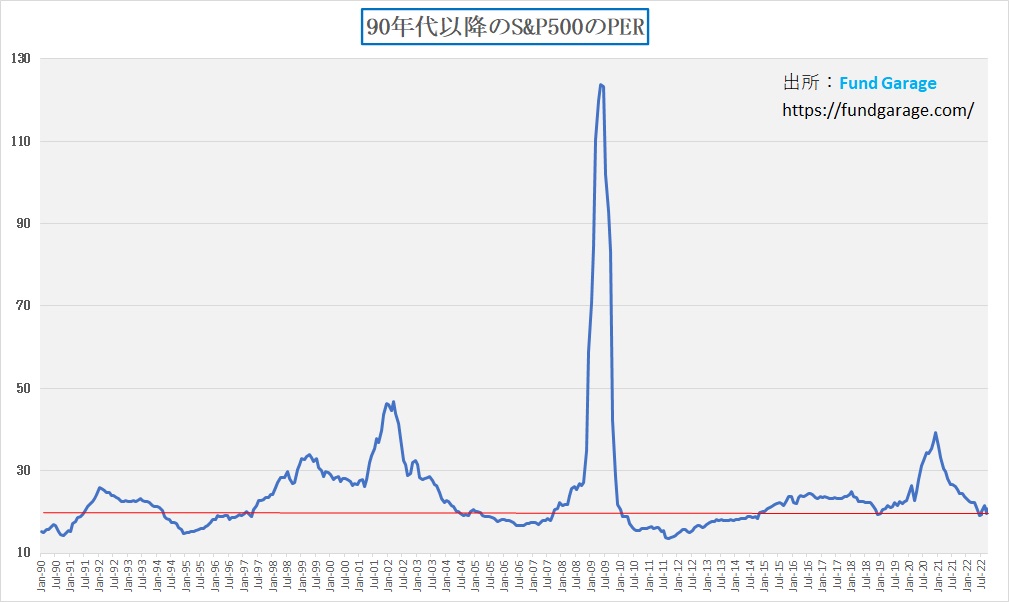Click the 30 y-axis label

(x=23, y=471)
